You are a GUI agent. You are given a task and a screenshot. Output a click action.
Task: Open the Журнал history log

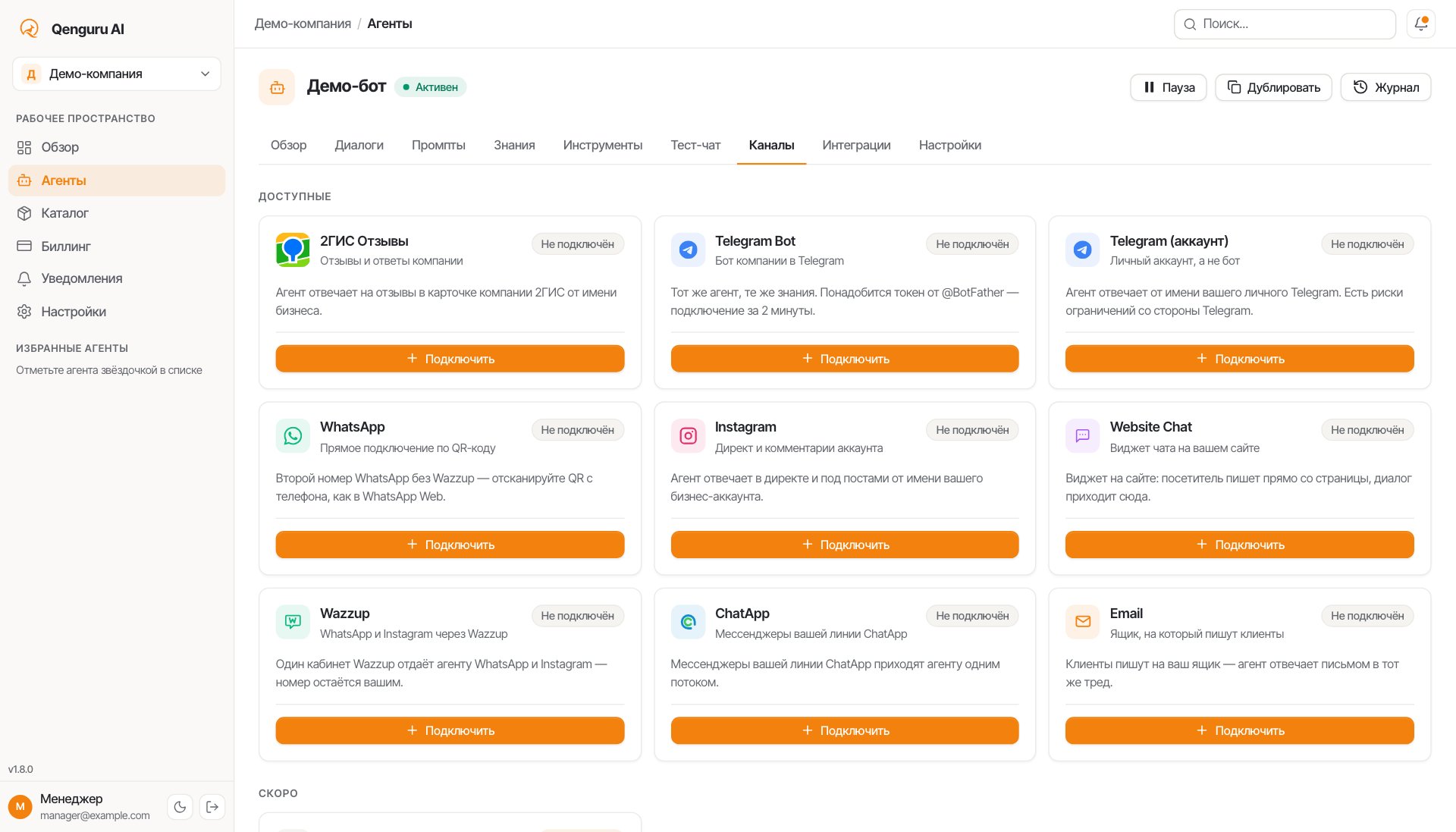point(1385,87)
